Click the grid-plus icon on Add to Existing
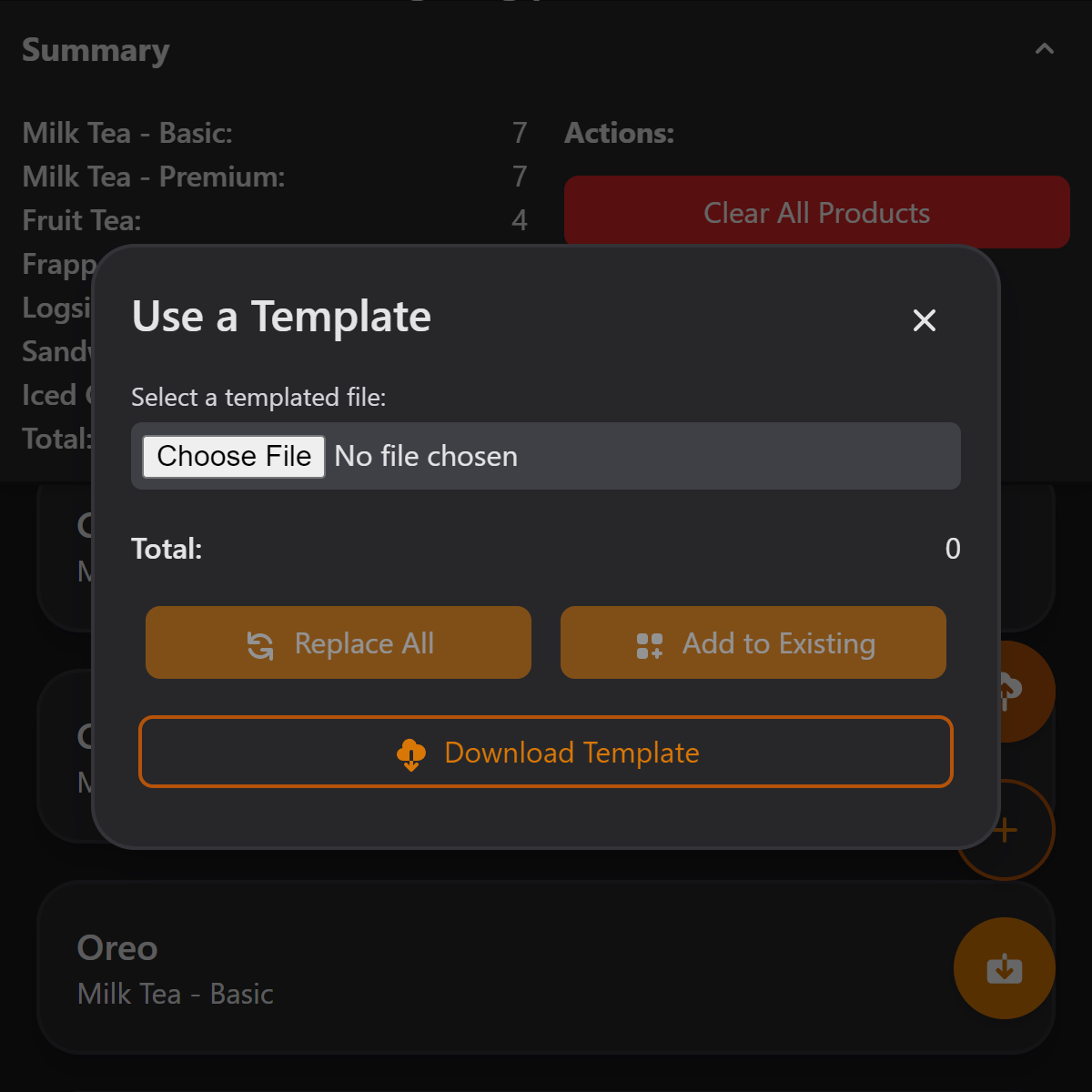Screen dimensions: 1092x1092 coord(650,645)
